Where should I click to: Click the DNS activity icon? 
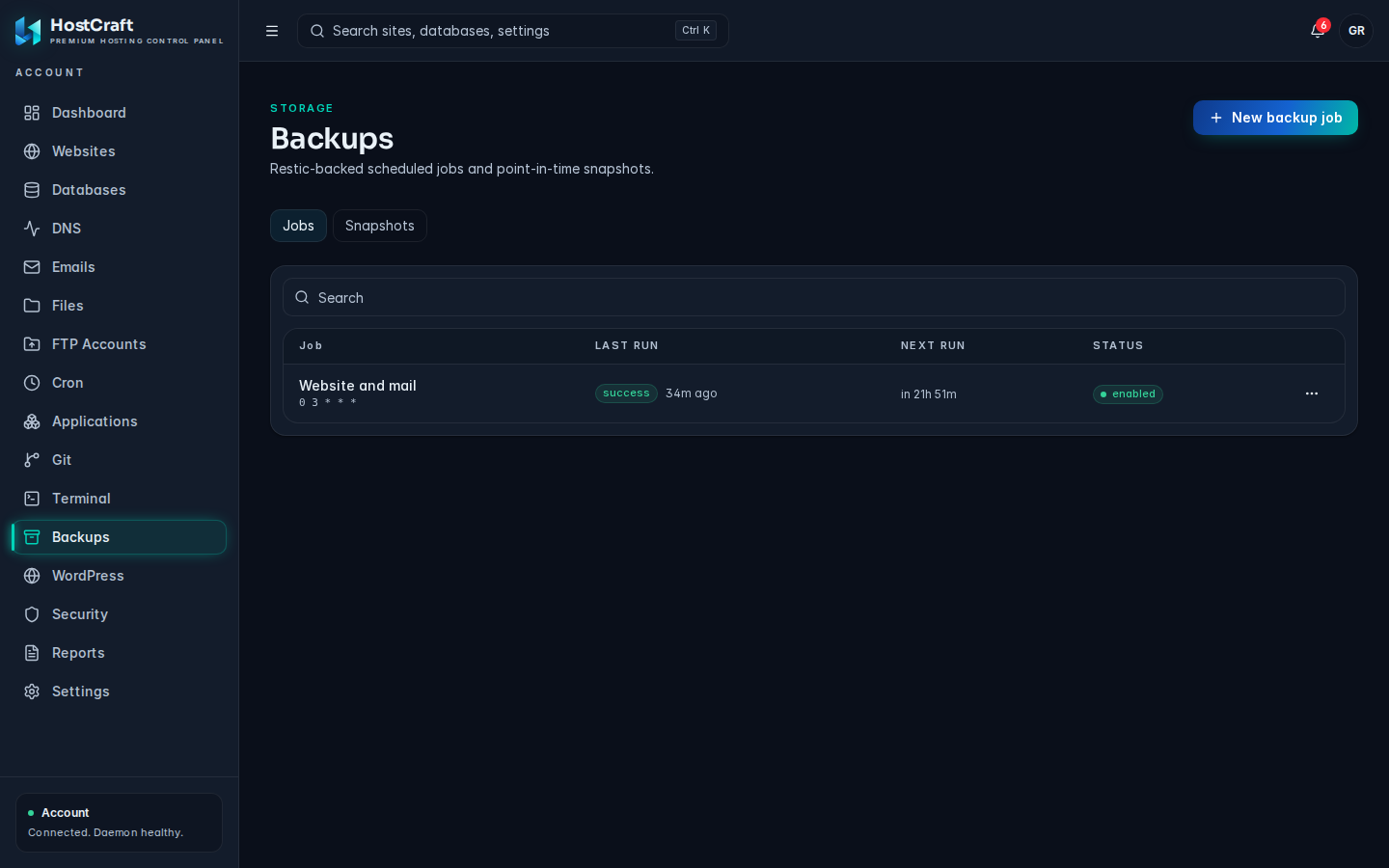(32, 229)
